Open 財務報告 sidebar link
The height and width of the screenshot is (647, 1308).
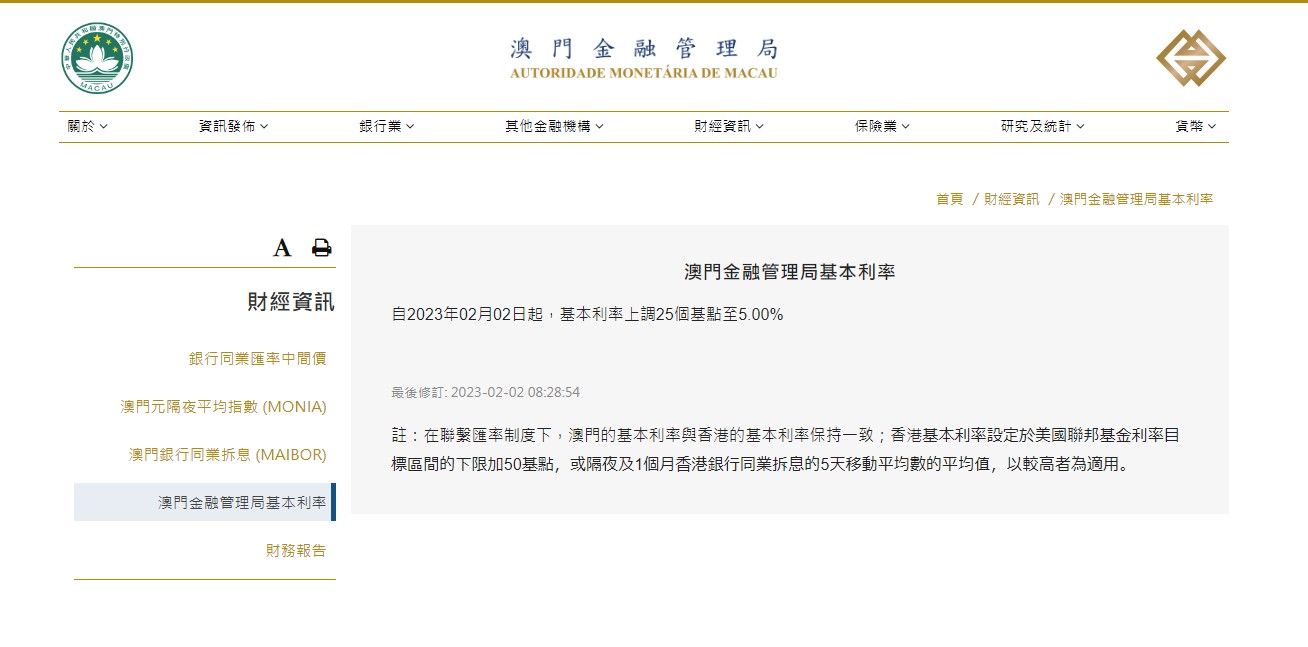(x=295, y=550)
